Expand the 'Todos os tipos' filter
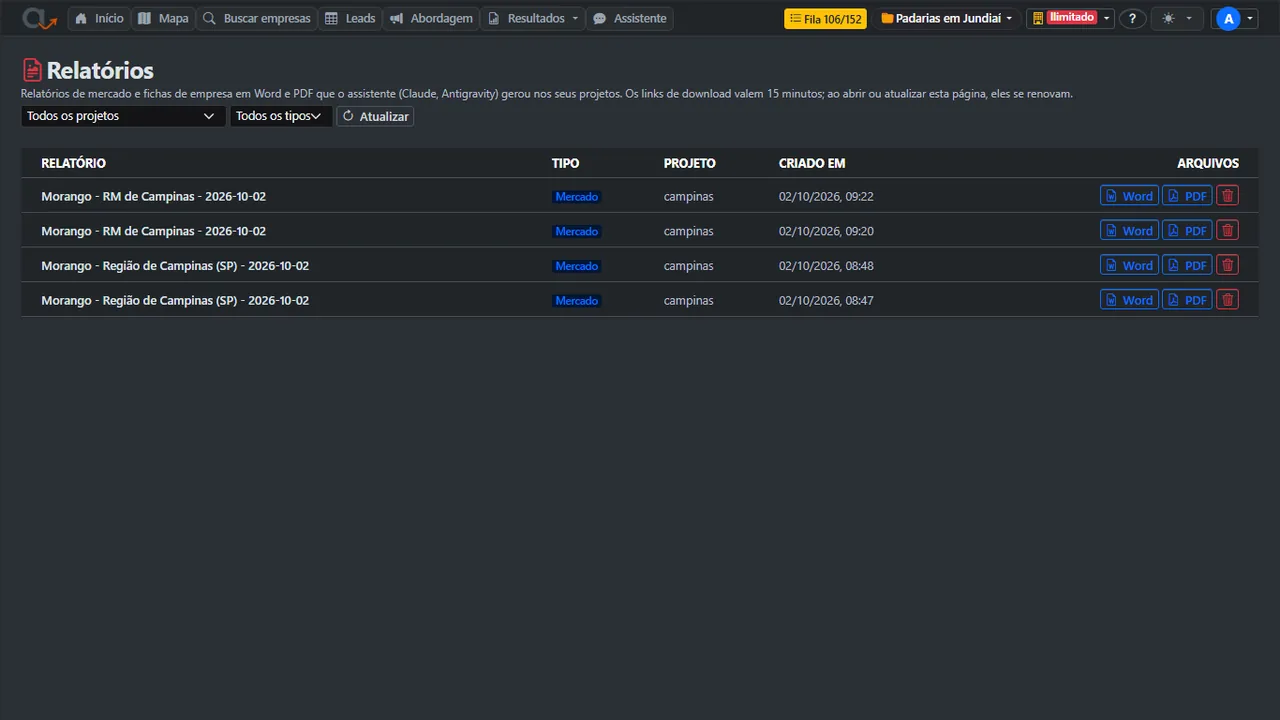 tap(281, 116)
